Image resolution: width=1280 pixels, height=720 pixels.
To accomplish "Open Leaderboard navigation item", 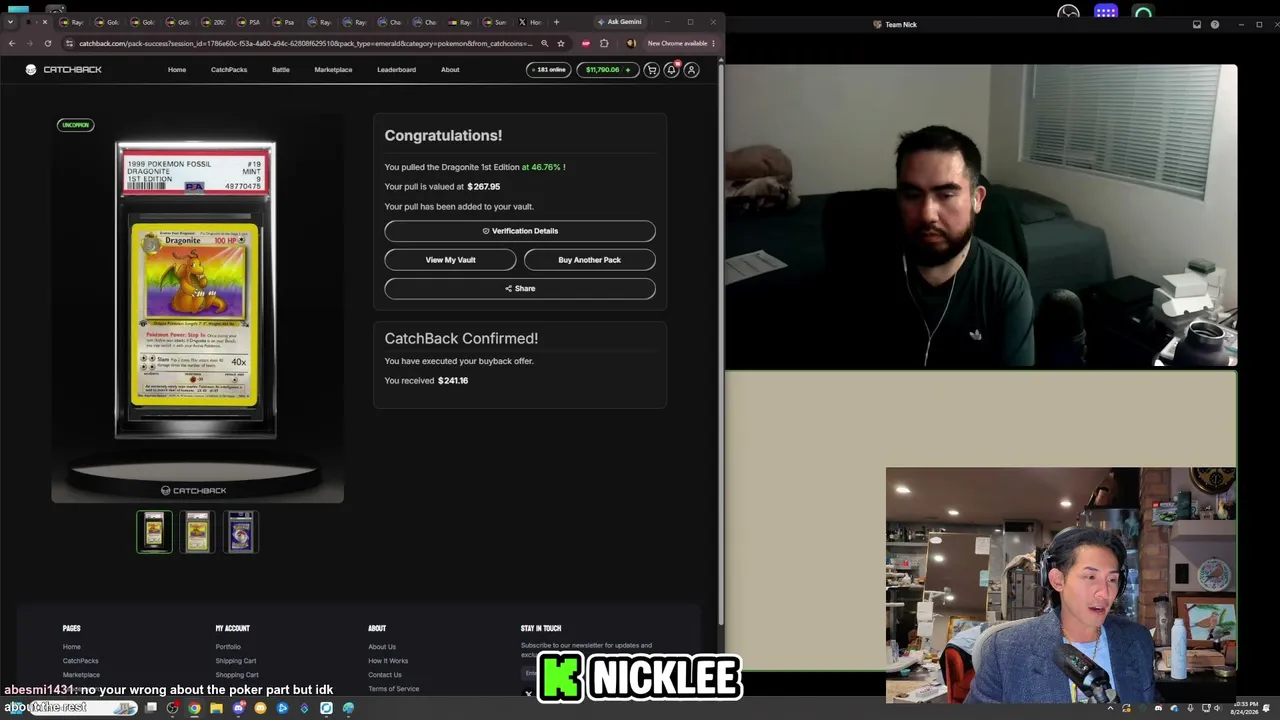I will [396, 70].
